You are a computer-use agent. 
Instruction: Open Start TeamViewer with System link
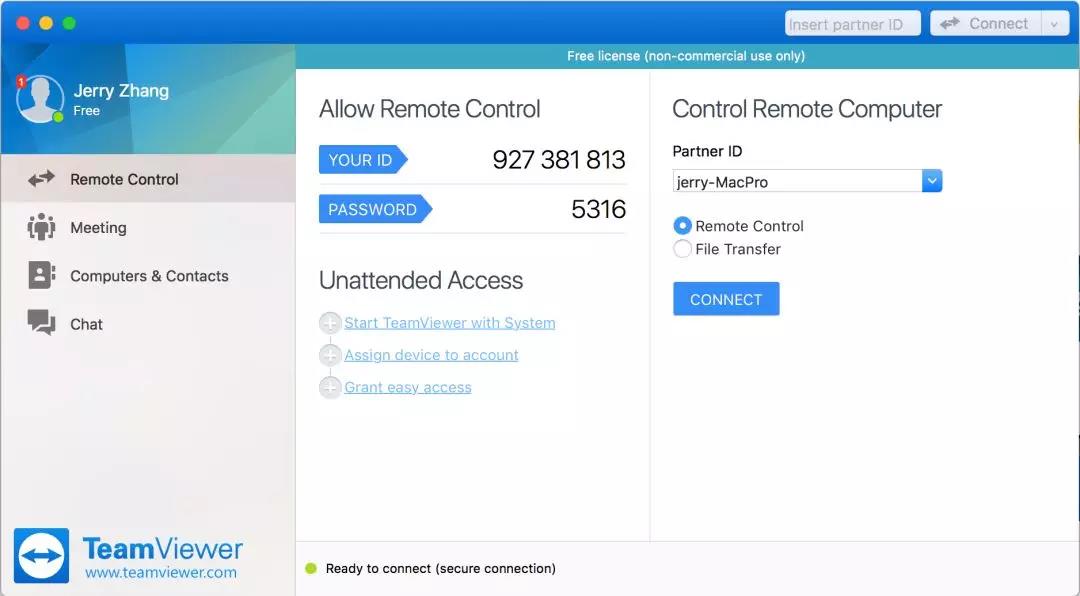click(450, 322)
